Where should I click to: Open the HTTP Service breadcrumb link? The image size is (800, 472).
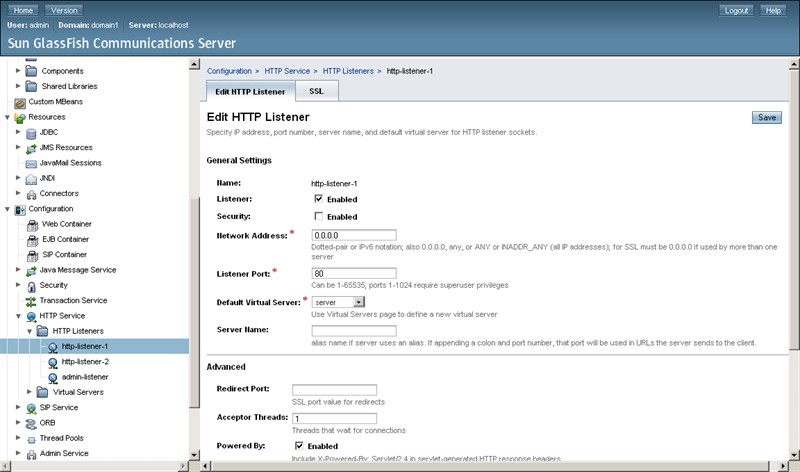(287, 71)
